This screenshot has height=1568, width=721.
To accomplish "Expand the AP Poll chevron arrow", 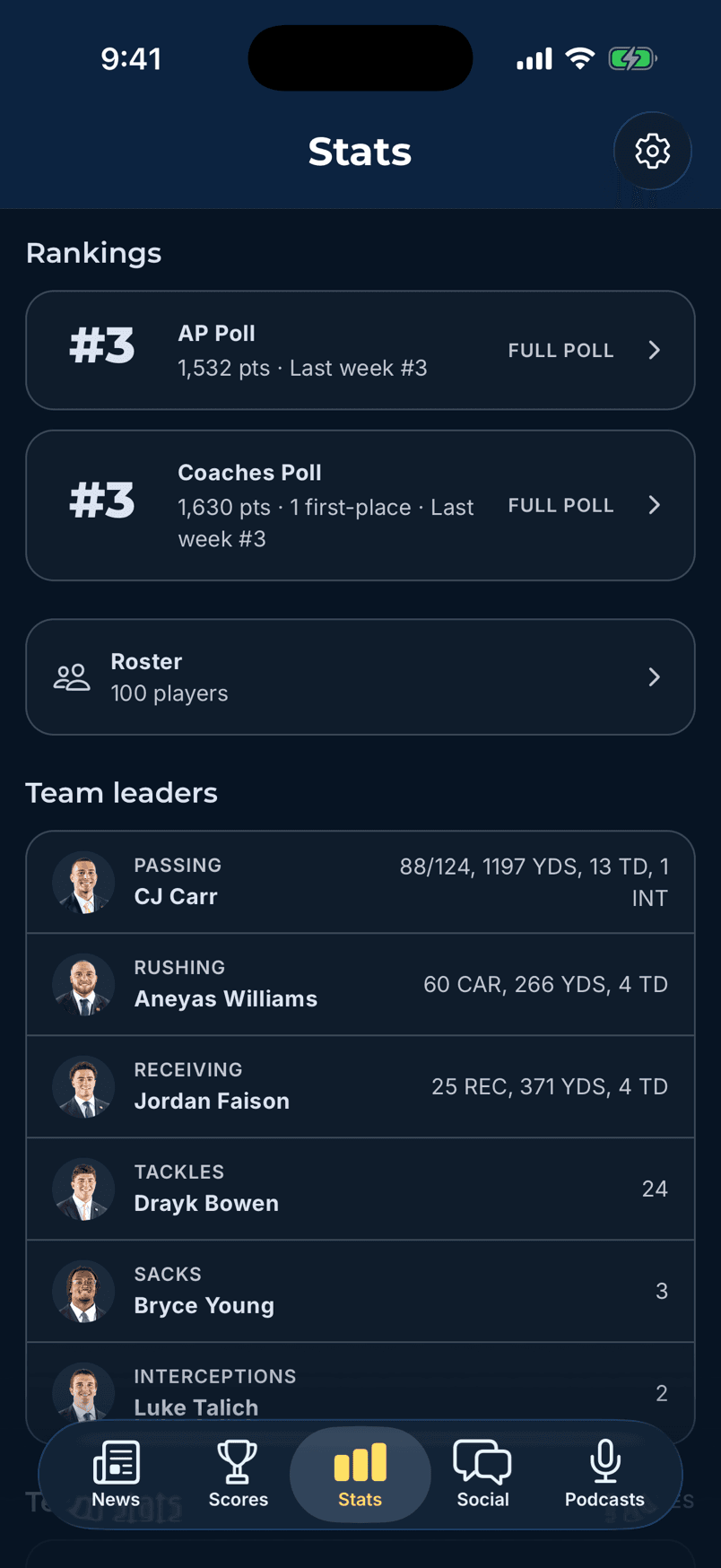I will coord(655,351).
